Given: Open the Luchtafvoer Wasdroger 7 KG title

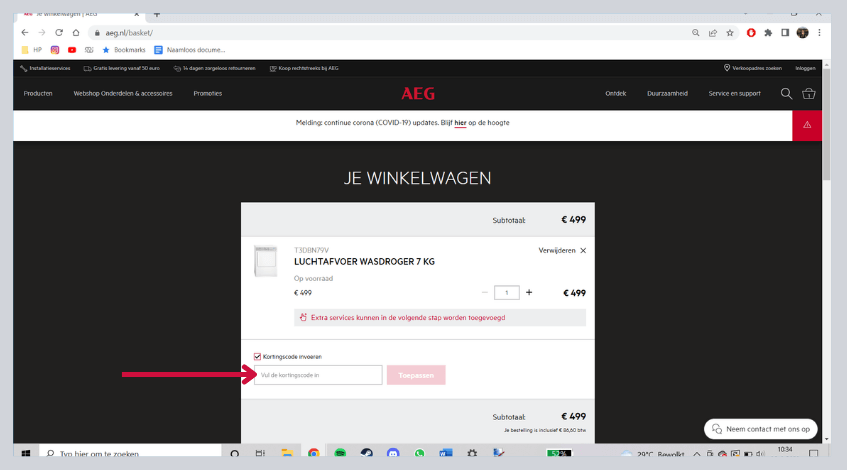Looking at the screenshot, I should [364, 261].
